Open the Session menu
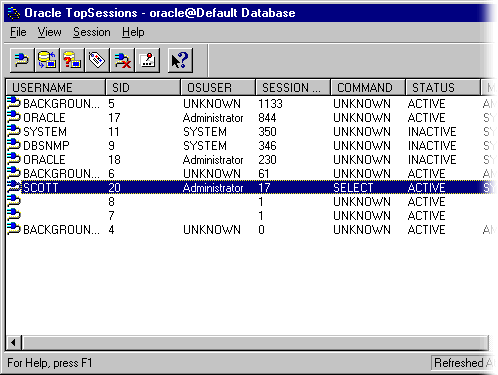The width and height of the screenshot is (498, 375). click(92, 32)
